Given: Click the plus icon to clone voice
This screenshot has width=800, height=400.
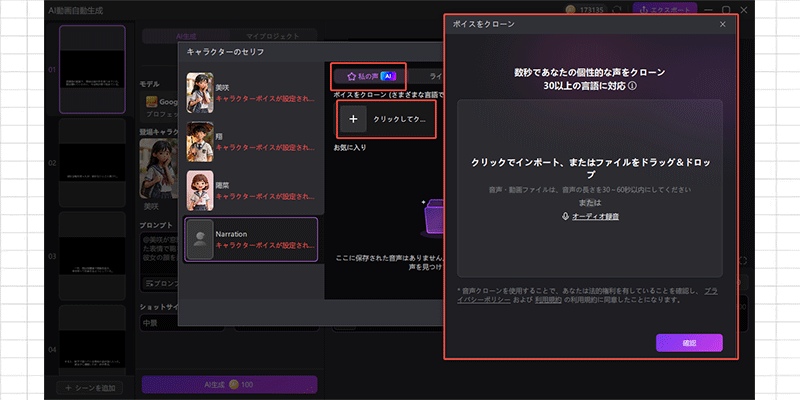Looking at the screenshot, I should pyautogui.click(x=354, y=119).
